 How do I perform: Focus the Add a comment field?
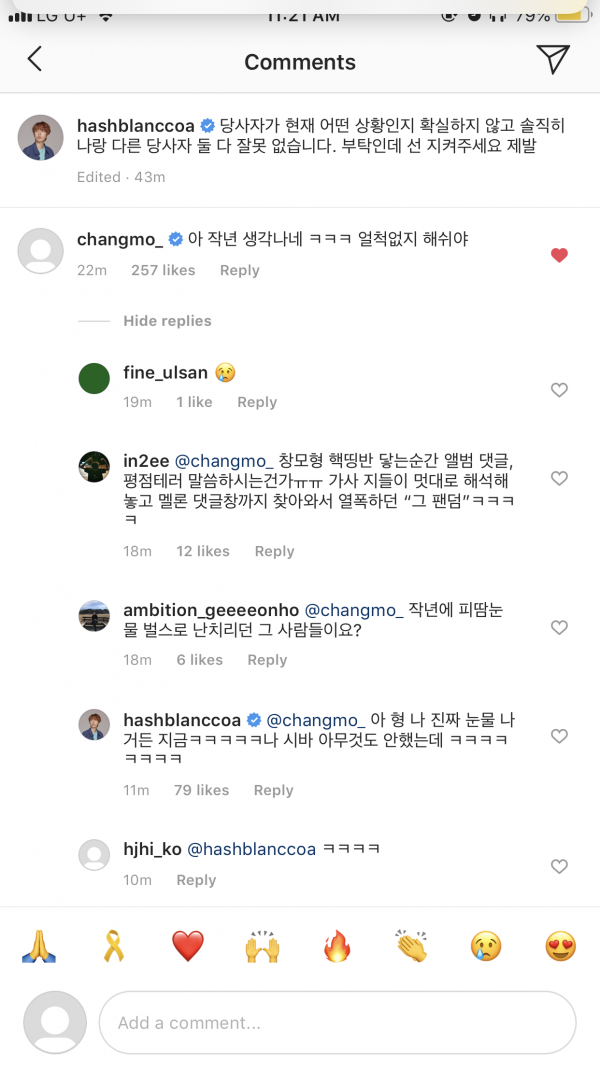click(337, 1023)
